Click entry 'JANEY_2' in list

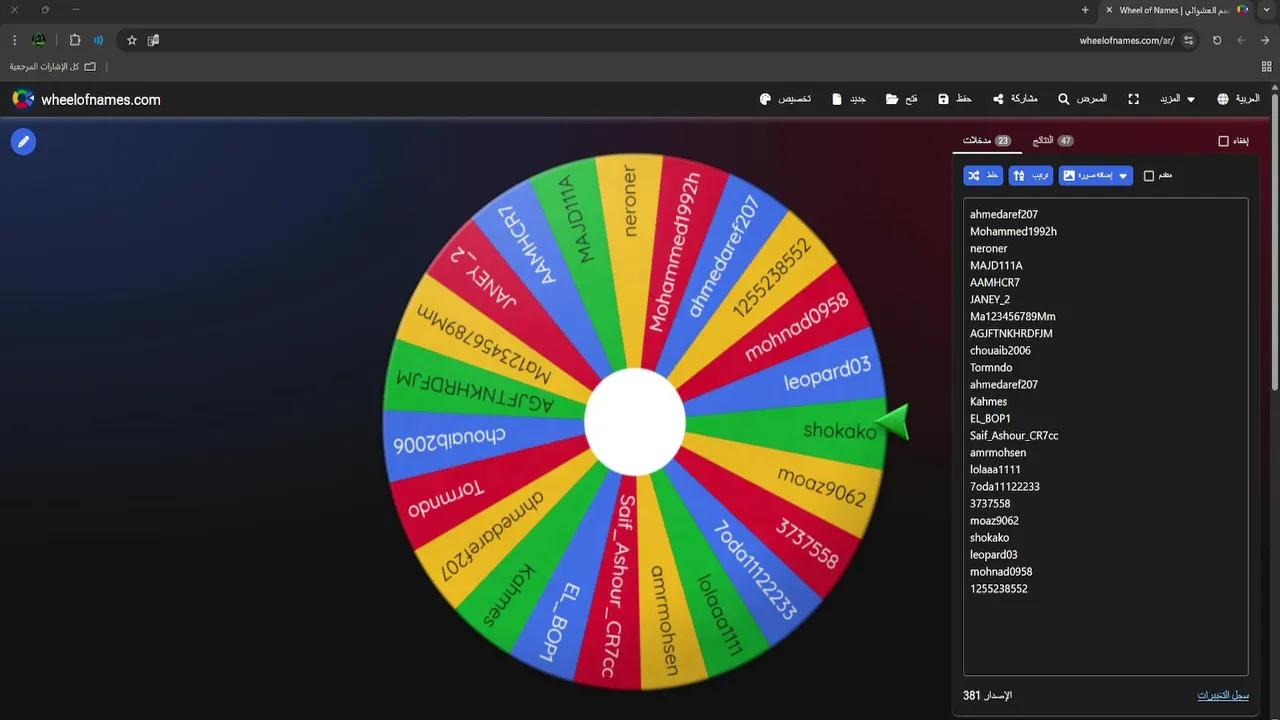click(x=990, y=300)
